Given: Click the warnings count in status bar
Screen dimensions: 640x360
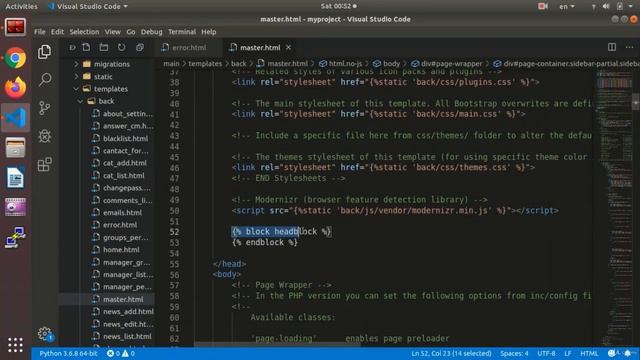Looking at the screenshot, I should 128,353.
